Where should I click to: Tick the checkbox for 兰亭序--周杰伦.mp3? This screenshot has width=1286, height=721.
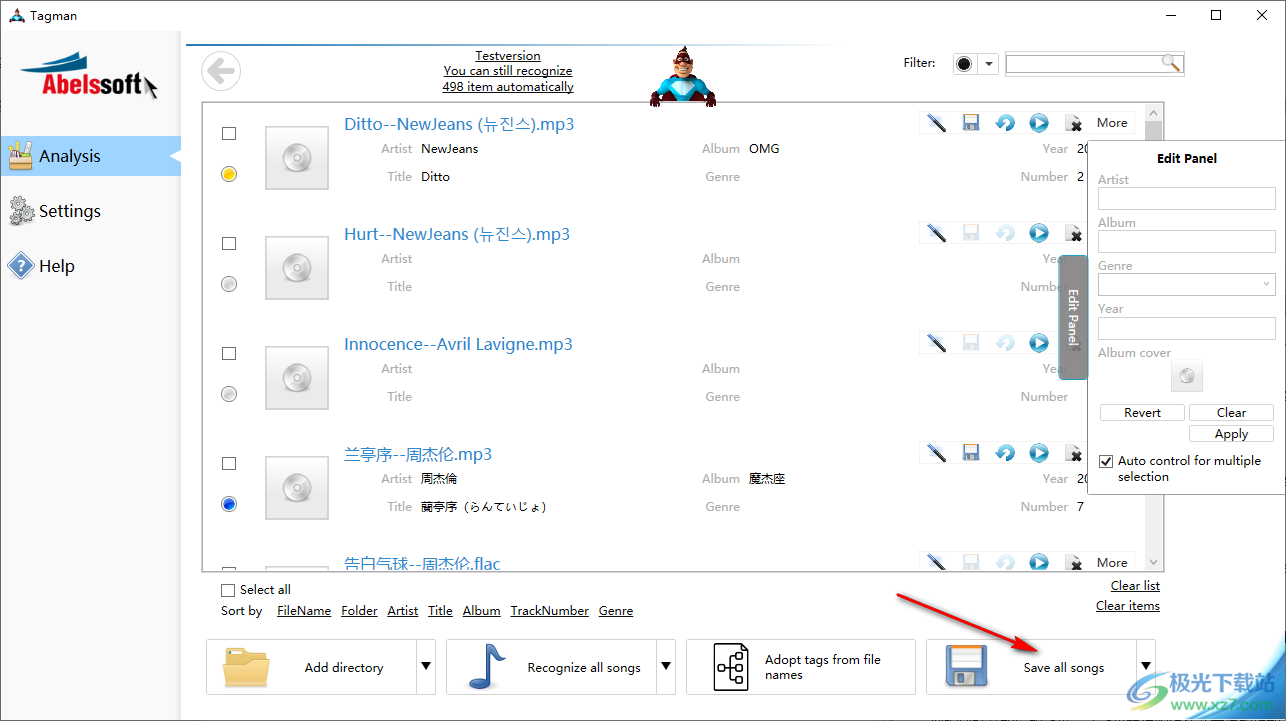[x=229, y=463]
